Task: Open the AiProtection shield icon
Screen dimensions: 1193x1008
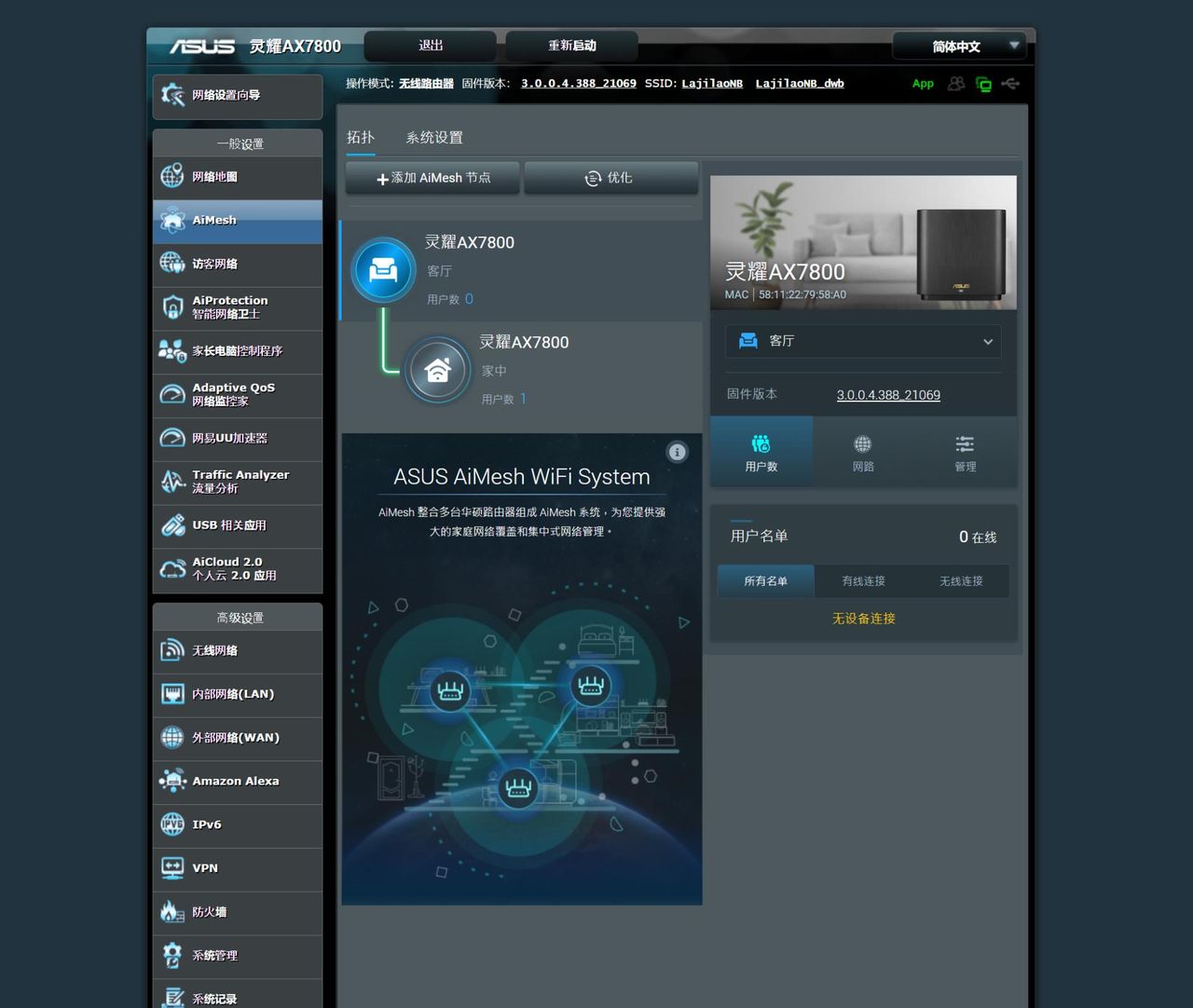Action: point(172,307)
